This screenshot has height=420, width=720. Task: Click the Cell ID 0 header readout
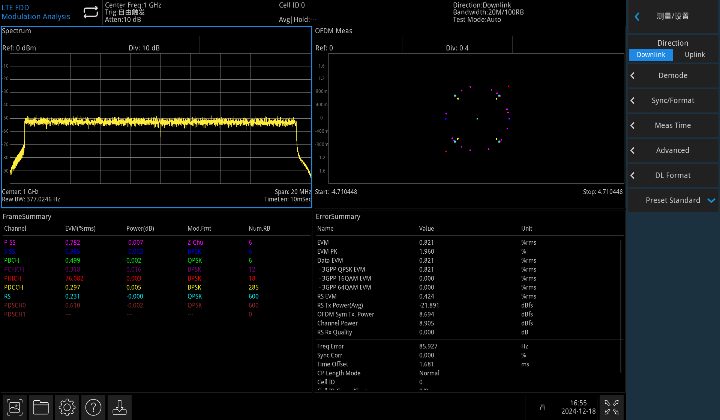click(x=292, y=5)
